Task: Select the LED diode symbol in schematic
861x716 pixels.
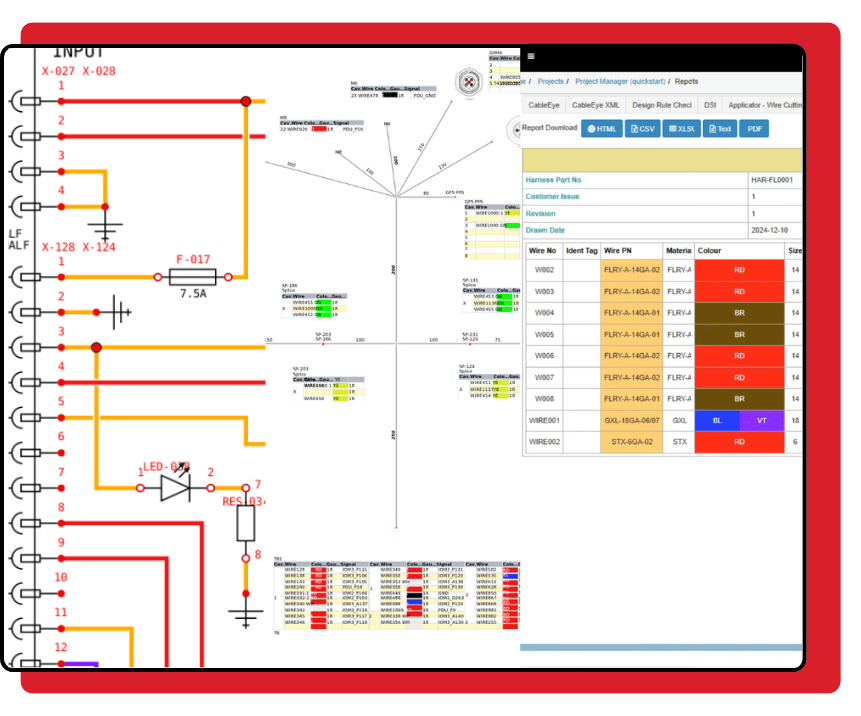Action: [175, 487]
